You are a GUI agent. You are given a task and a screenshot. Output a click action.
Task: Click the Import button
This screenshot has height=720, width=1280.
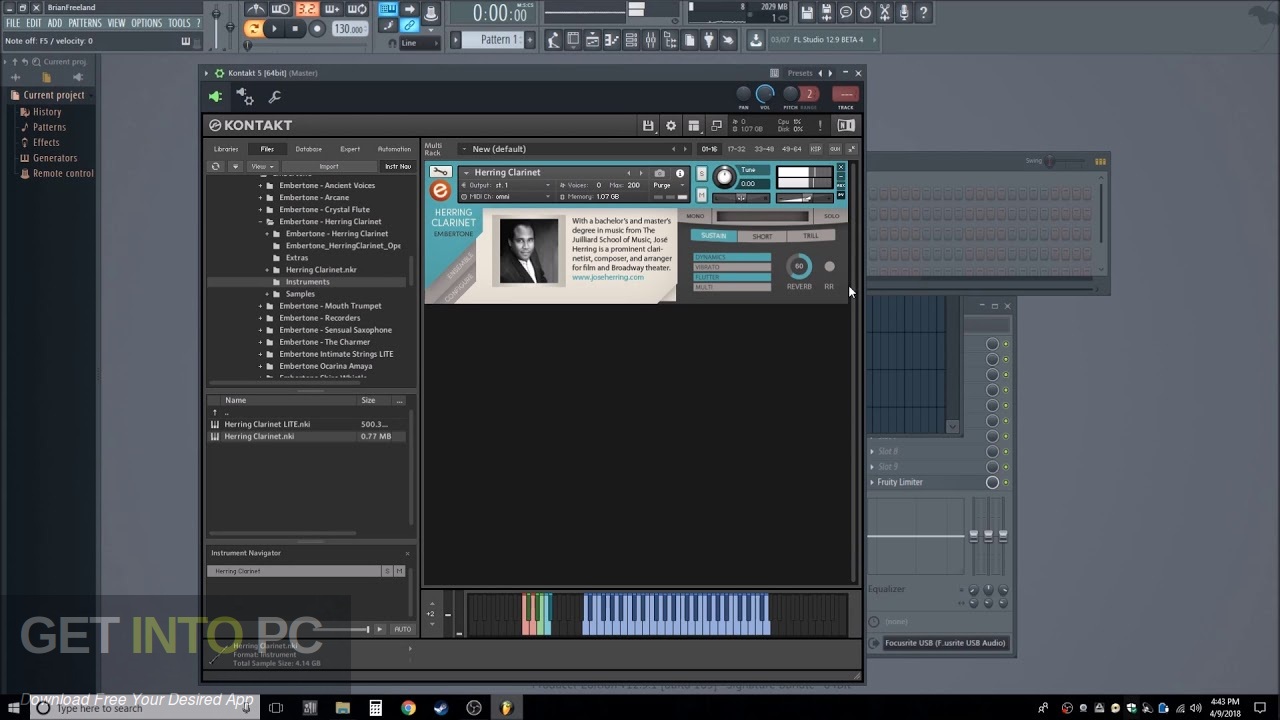coord(329,166)
